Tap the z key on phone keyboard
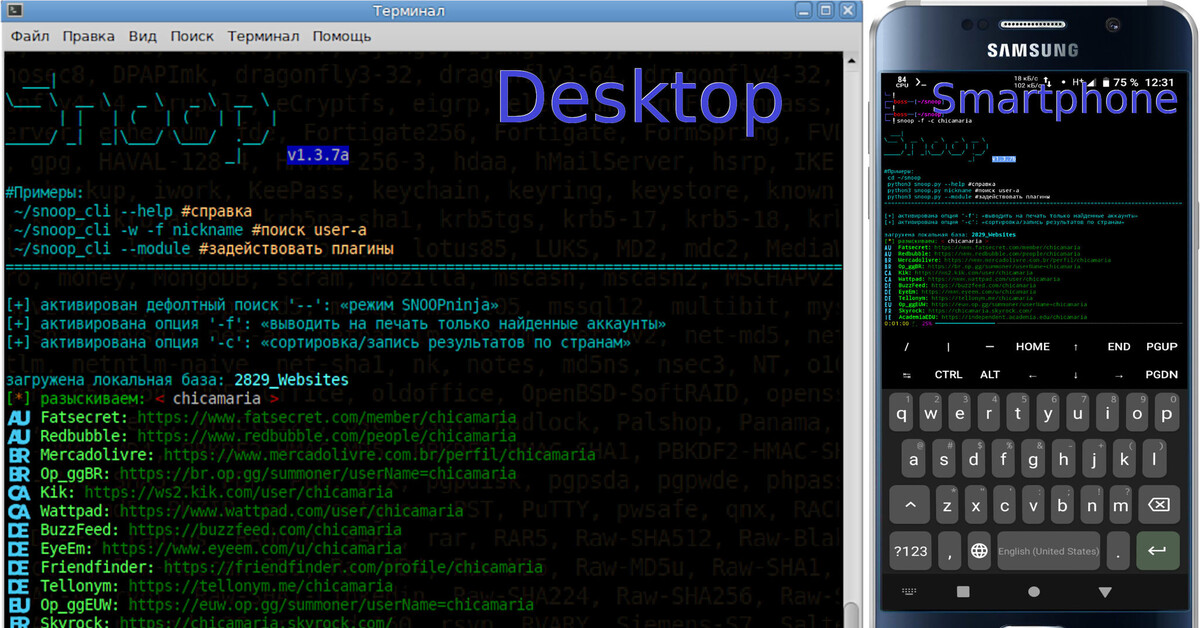 (947, 505)
